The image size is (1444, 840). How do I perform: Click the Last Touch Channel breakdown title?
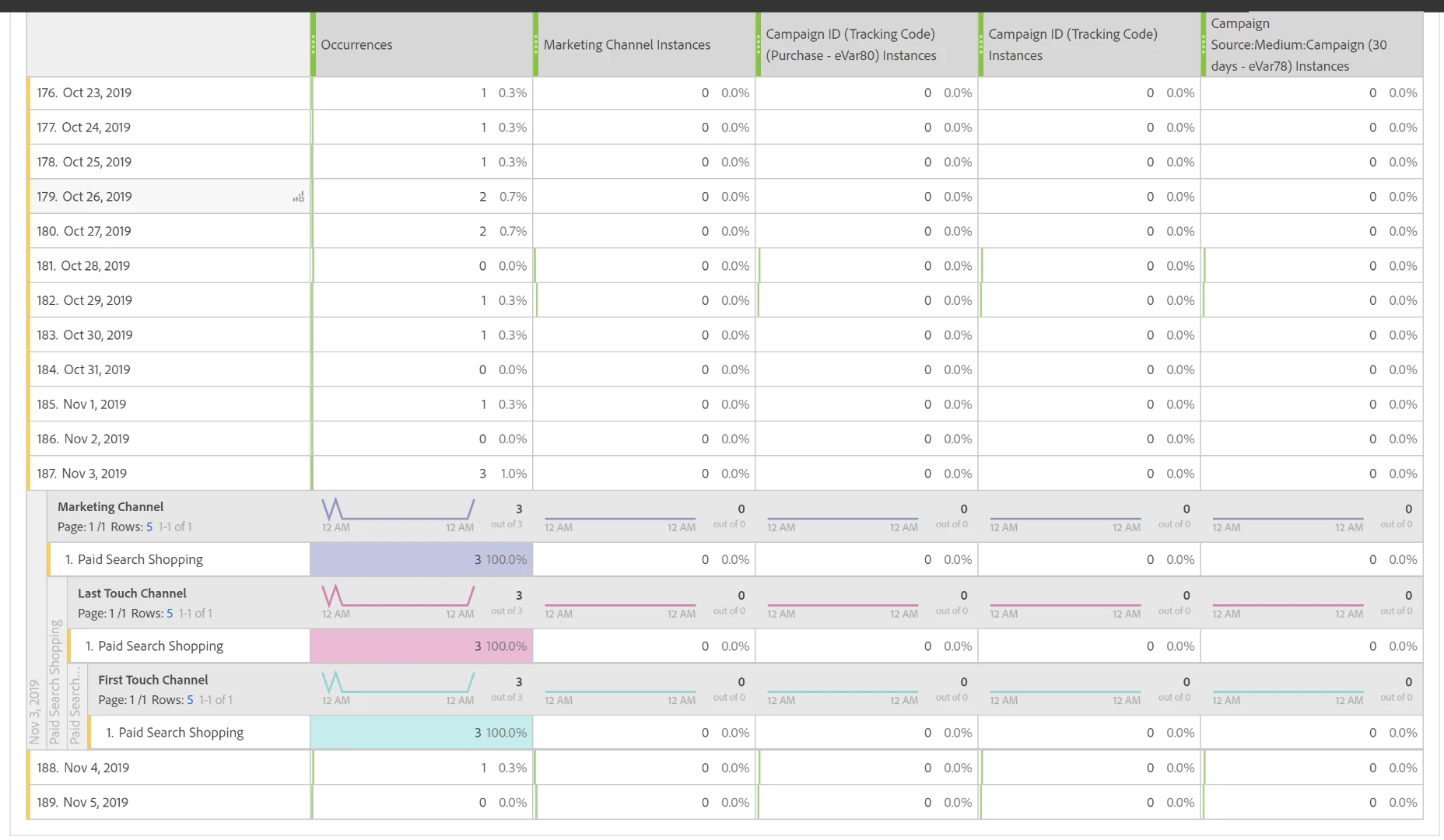coord(132,593)
